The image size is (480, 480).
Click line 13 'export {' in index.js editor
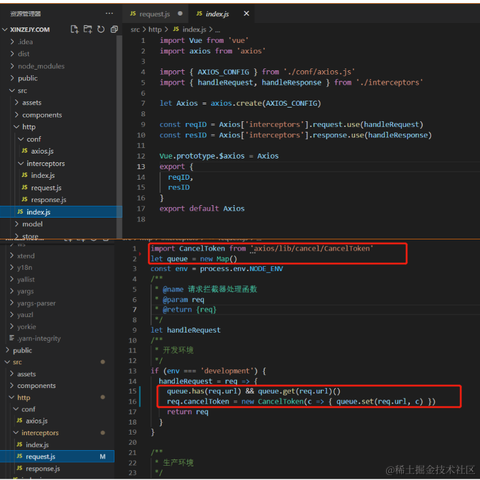(176, 167)
